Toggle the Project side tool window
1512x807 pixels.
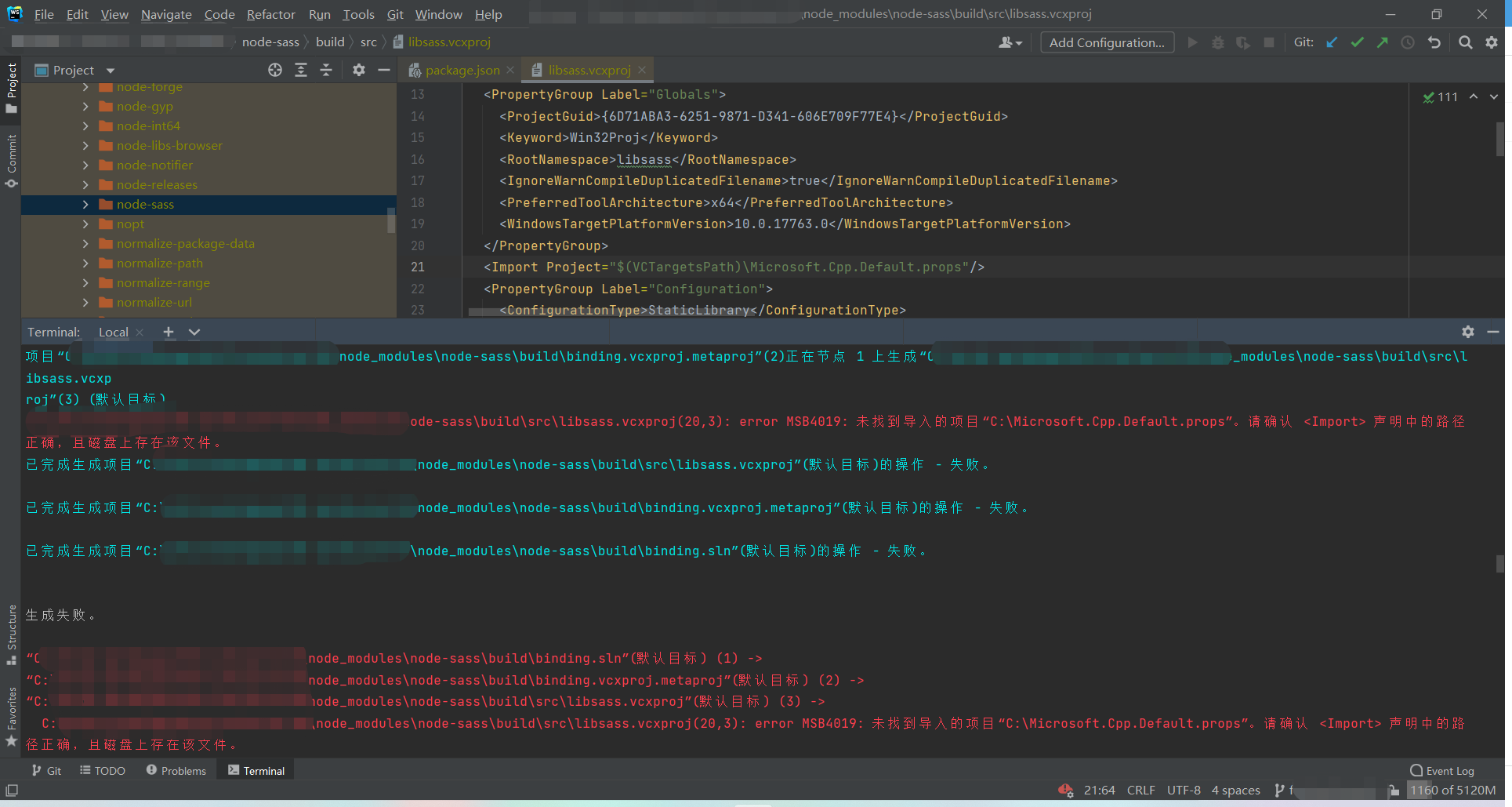(x=11, y=88)
